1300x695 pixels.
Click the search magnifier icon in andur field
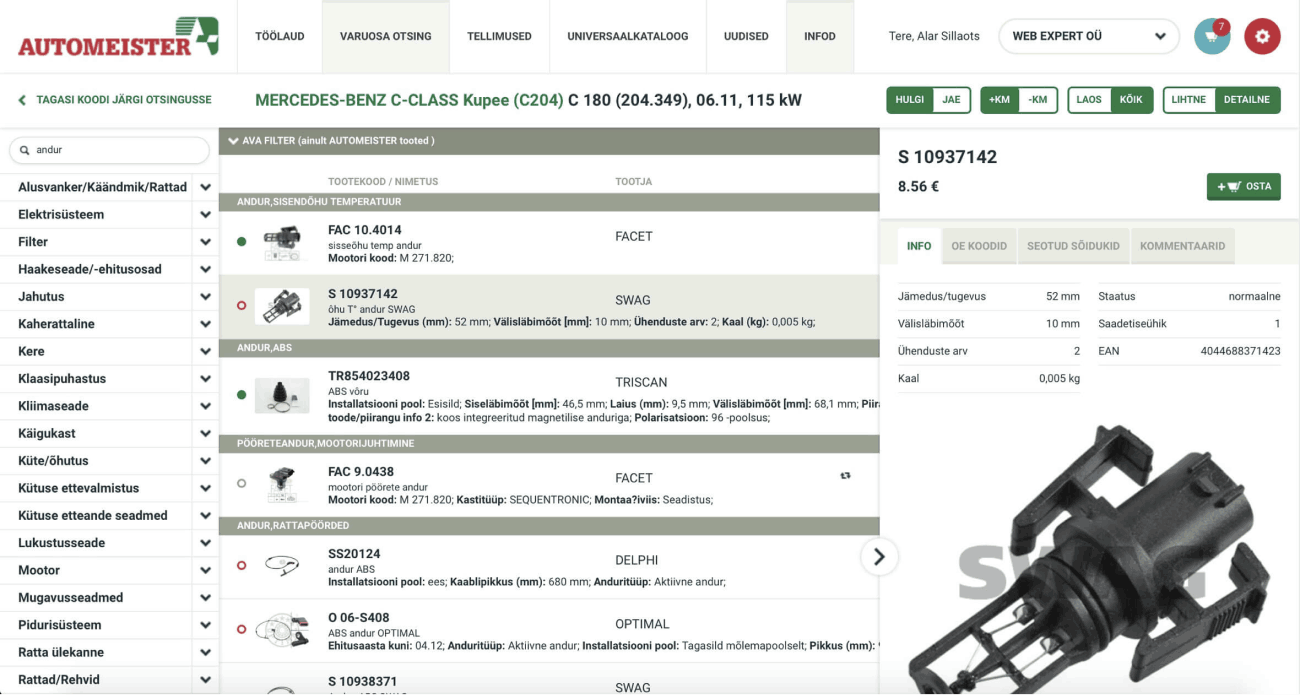coord(24,150)
